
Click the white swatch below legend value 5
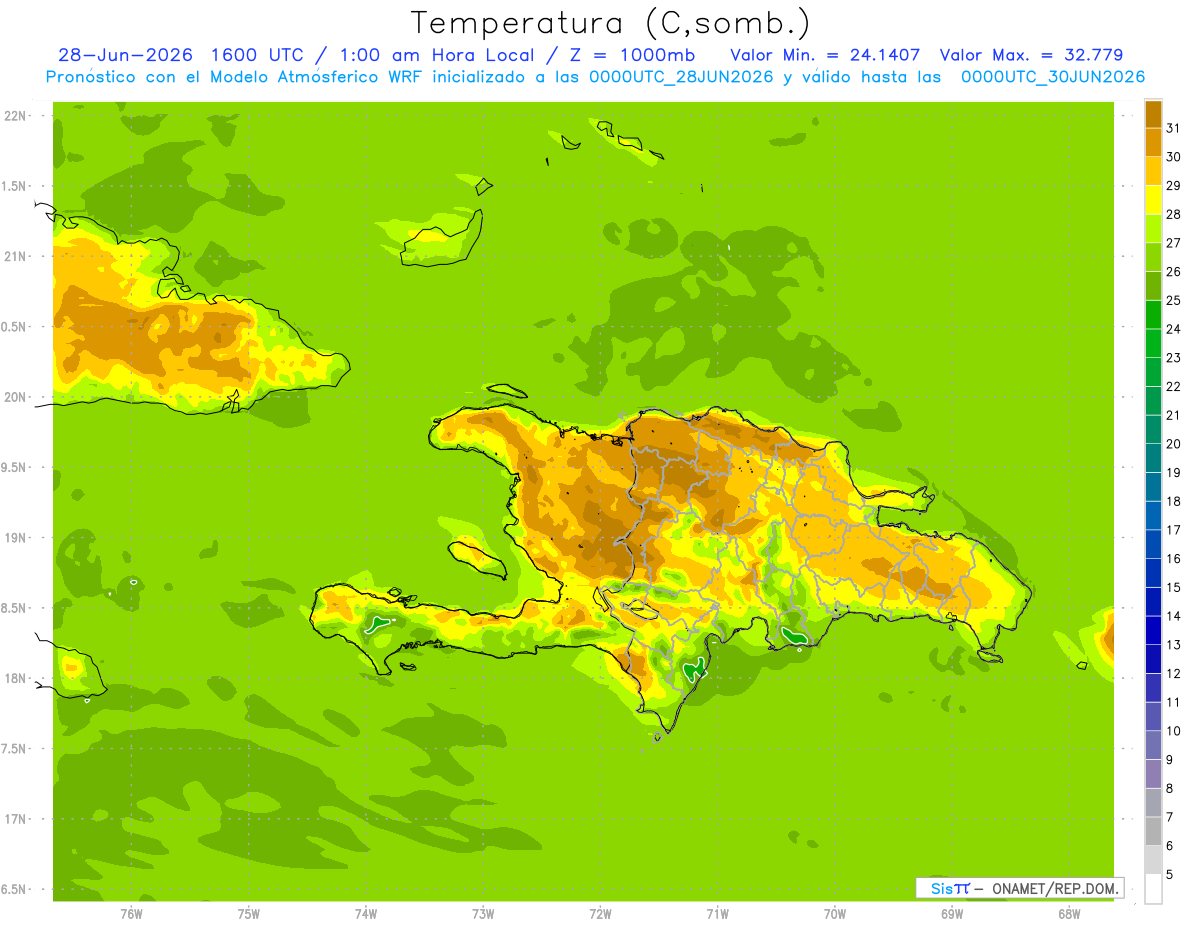coord(1153,889)
